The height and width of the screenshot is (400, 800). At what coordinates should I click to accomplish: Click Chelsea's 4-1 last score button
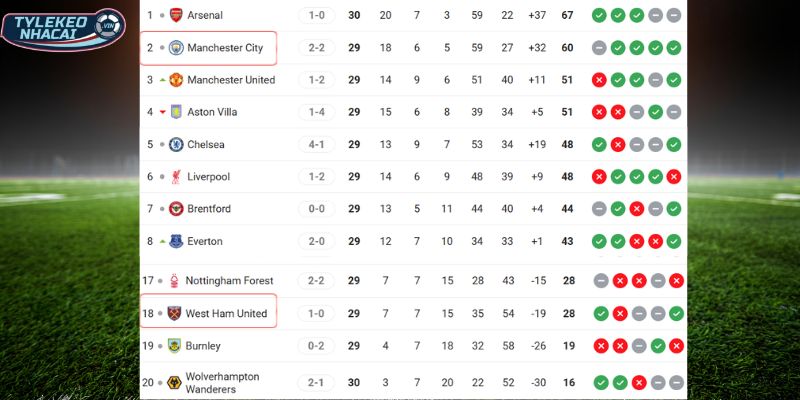(x=316, y=144)
